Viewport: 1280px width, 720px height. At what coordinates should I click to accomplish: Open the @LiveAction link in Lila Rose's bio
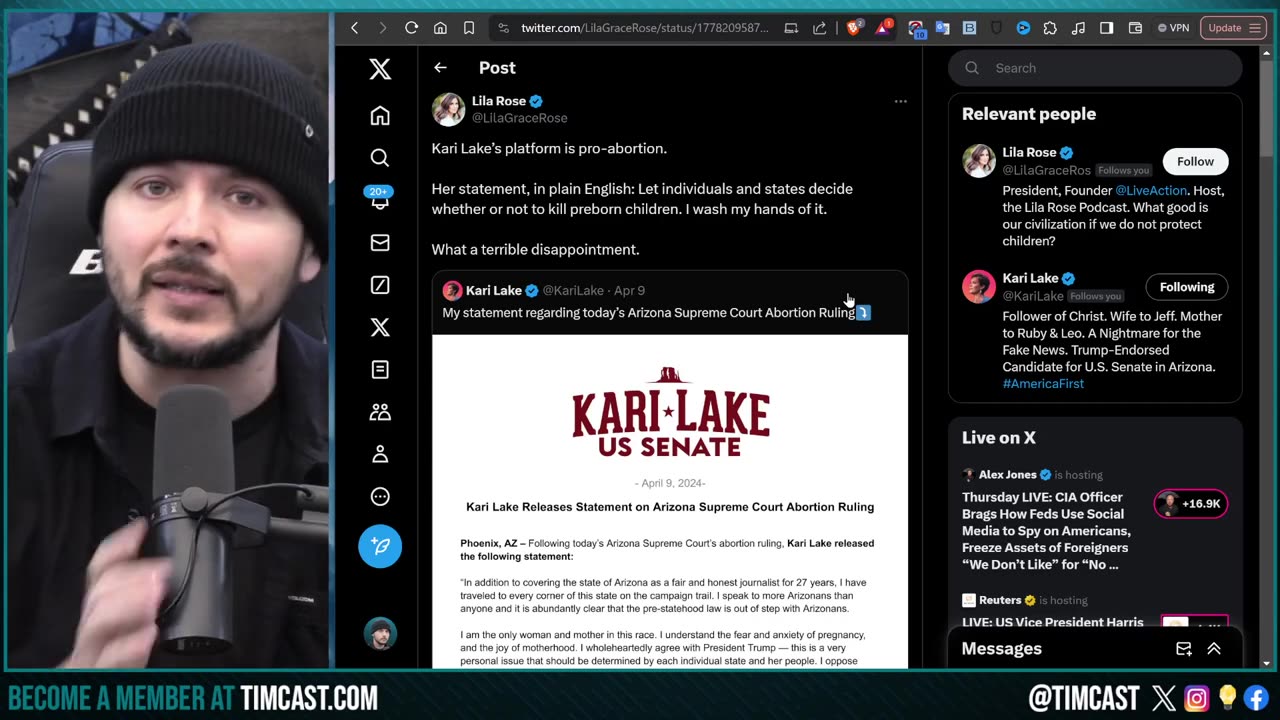click(1151, 190)
